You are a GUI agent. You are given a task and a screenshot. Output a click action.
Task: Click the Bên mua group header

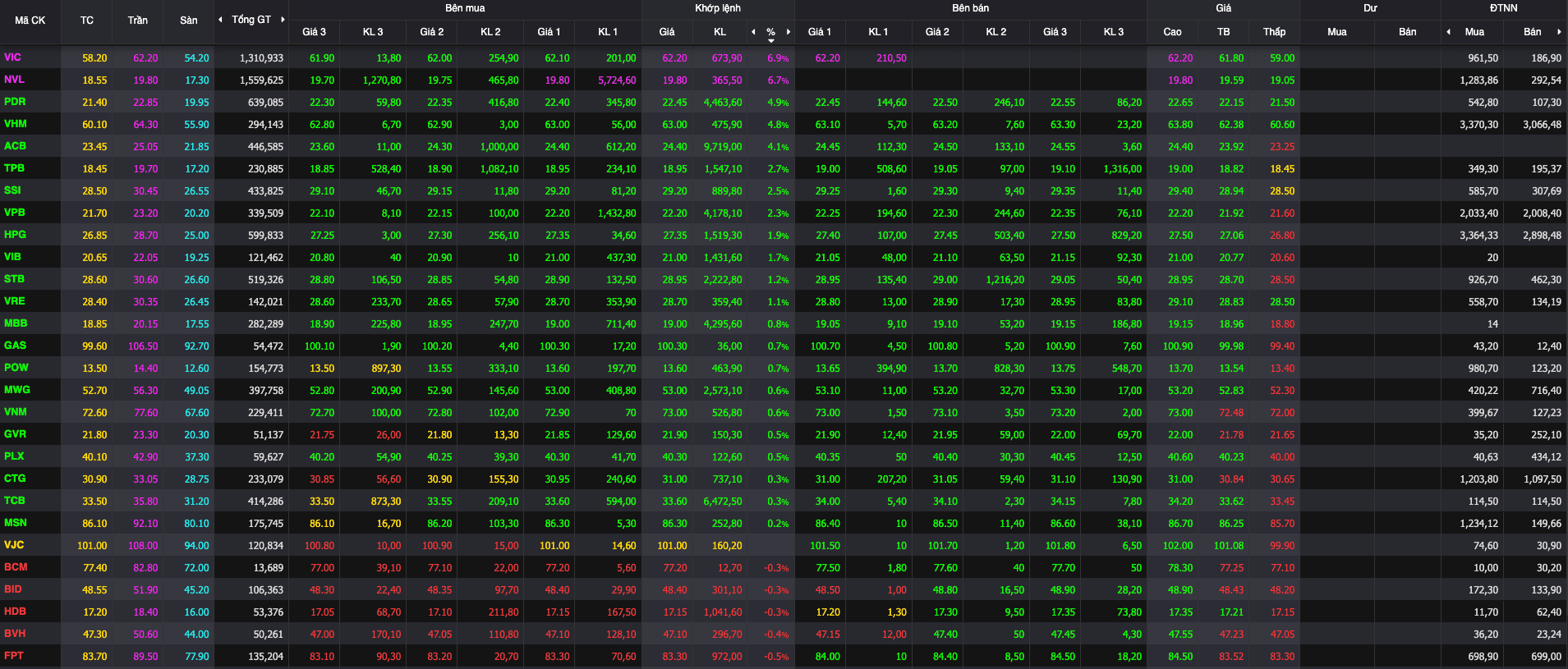465,8
